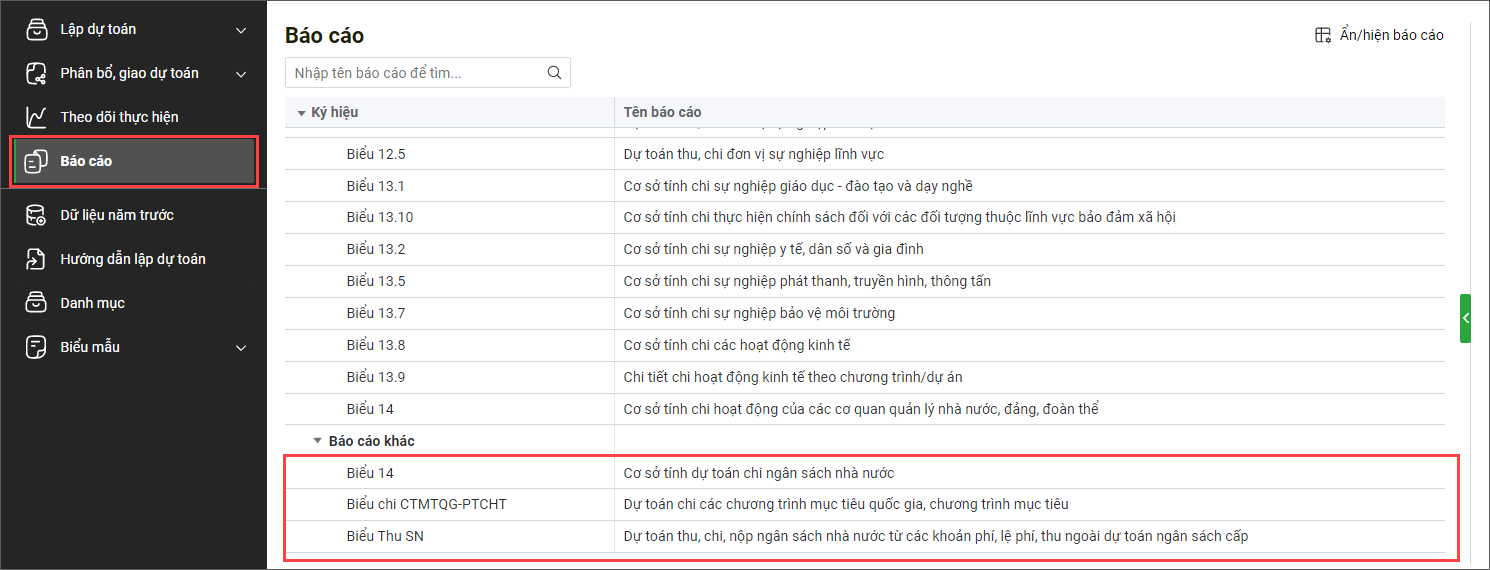Click the Dữ liệu năm trước database icon
This screenshot has height=570, width=1490.
[37, 215]
